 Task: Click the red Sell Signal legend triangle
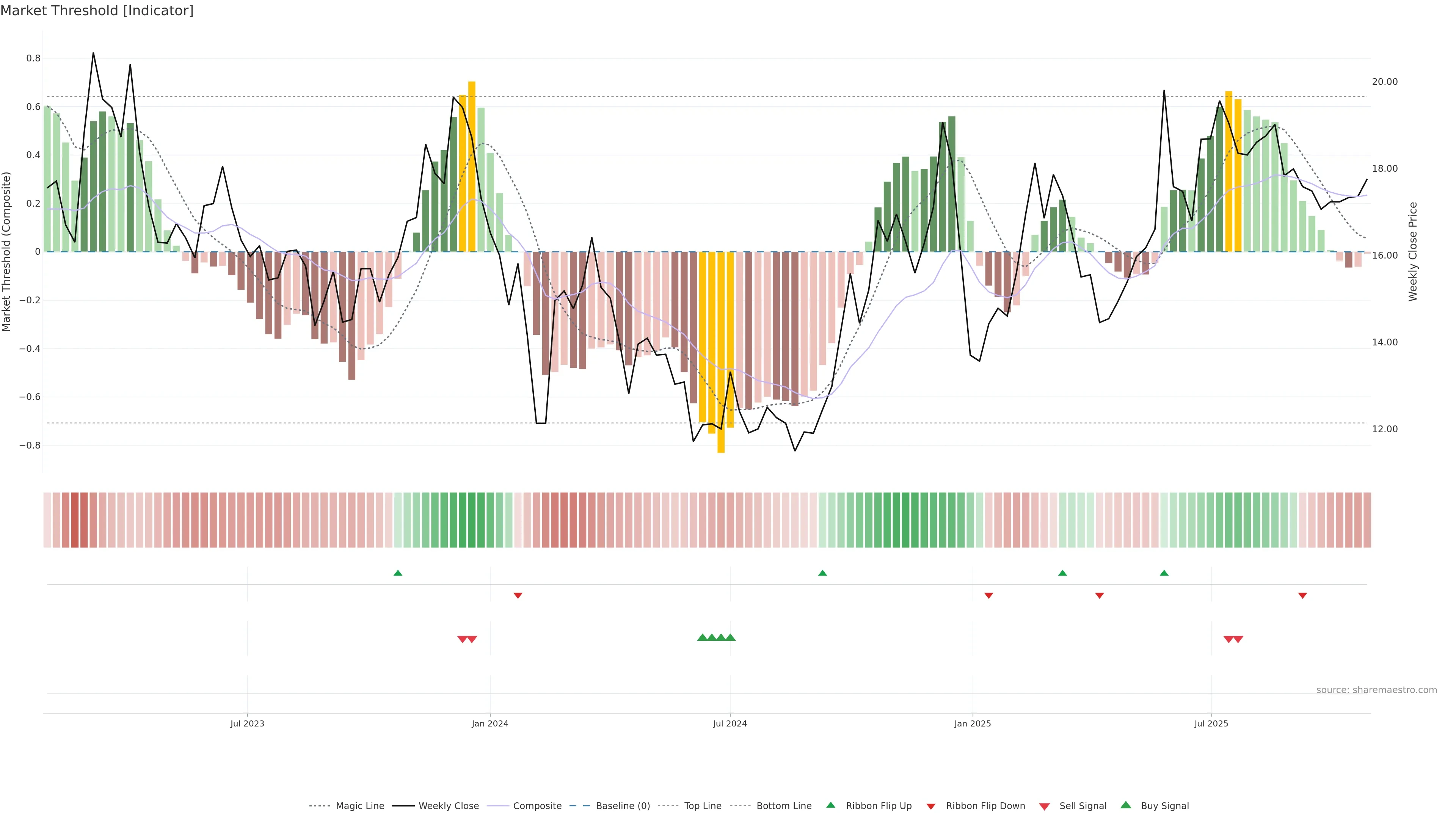tap(1044, 806)
